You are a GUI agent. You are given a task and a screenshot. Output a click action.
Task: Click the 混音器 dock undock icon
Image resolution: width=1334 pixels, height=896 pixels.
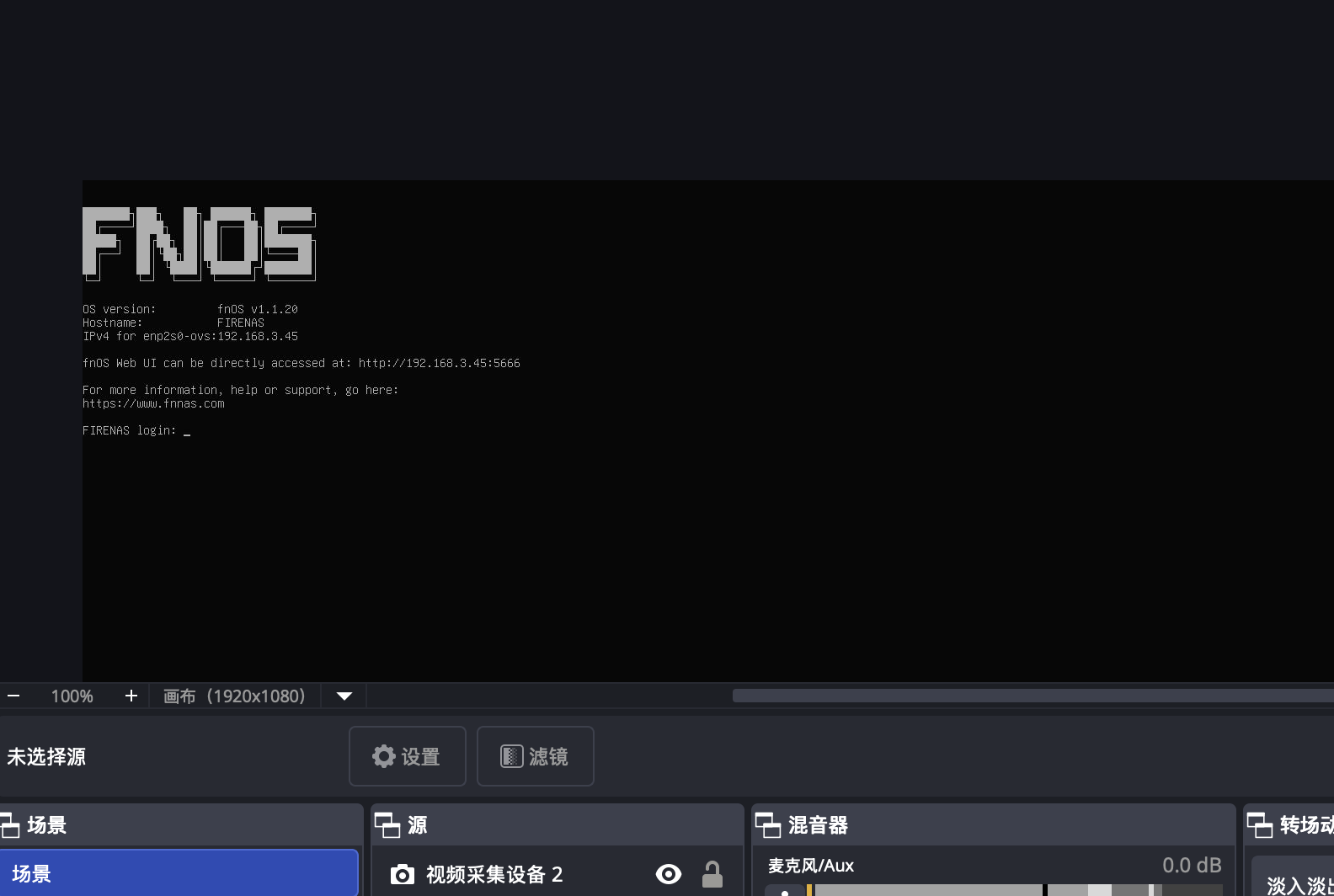coord(768,825)
